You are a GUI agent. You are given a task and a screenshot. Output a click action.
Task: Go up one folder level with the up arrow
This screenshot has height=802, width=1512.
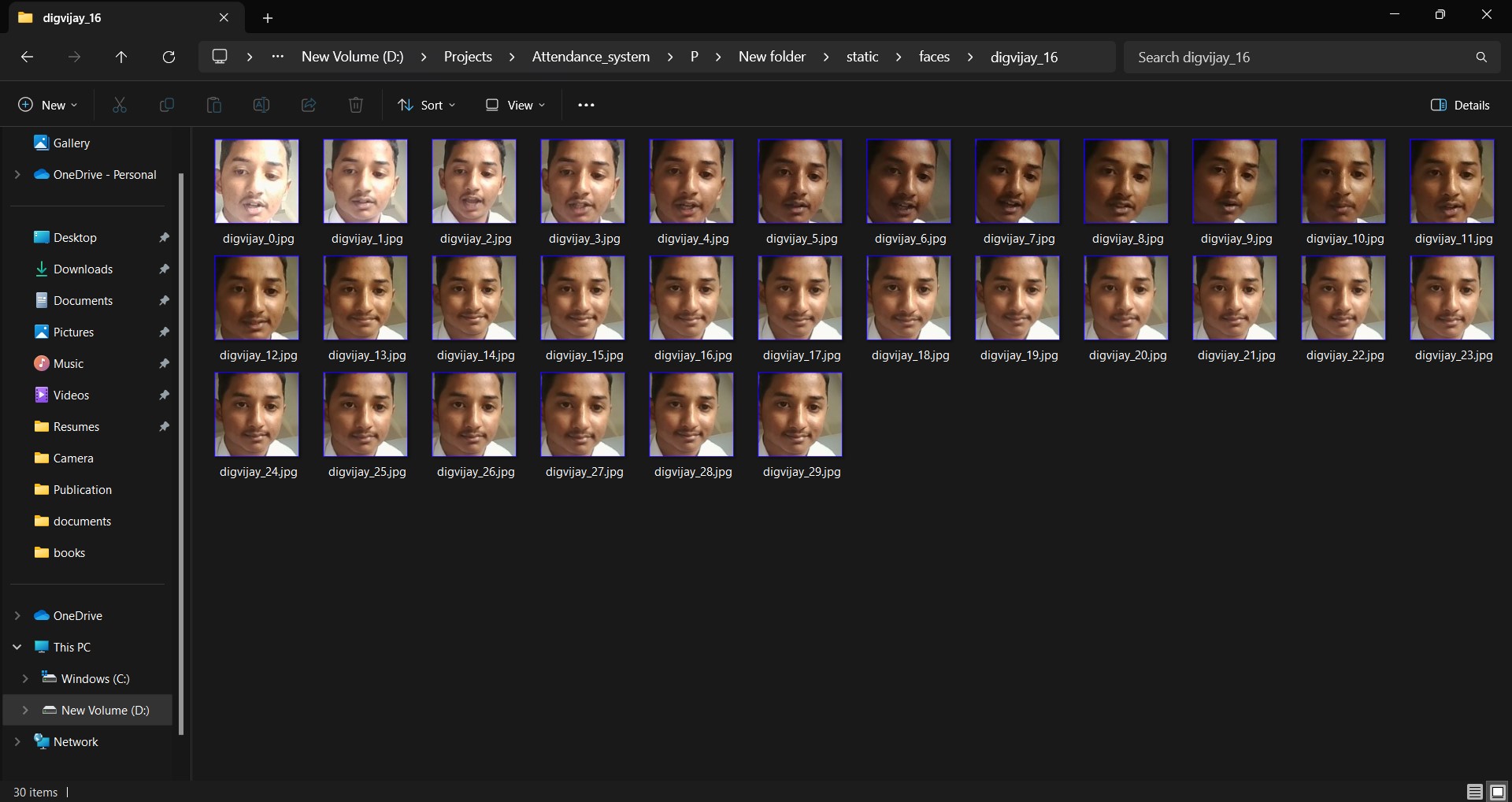[121, 57]
